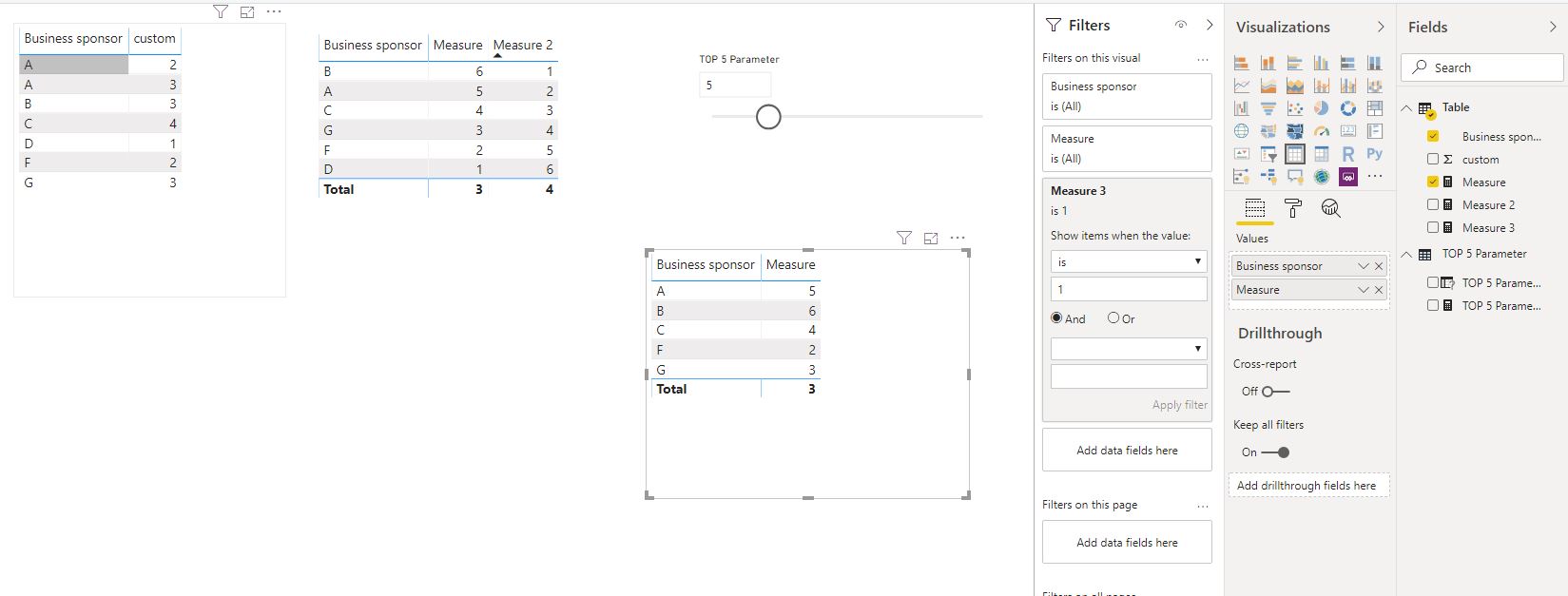This screenshot has width=1568, height=596.
Task: Select the stacked column chart visualization
Action: pyautogui.click(x=1268, y=63)
